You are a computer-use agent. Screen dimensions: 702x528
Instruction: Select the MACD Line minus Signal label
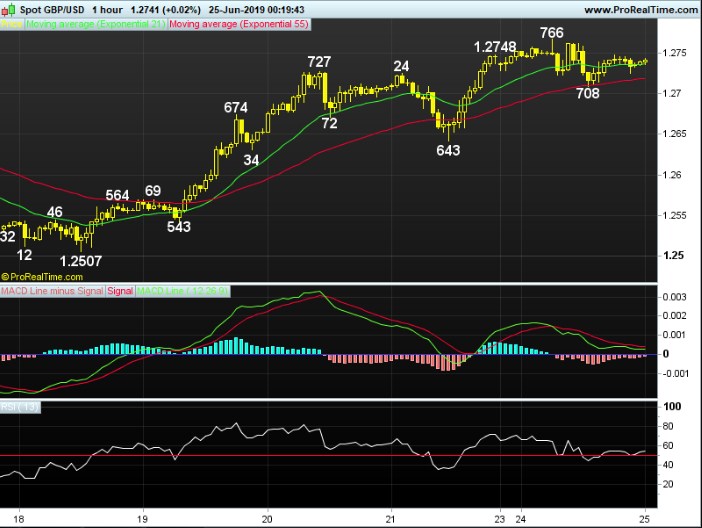coord(50,290)
